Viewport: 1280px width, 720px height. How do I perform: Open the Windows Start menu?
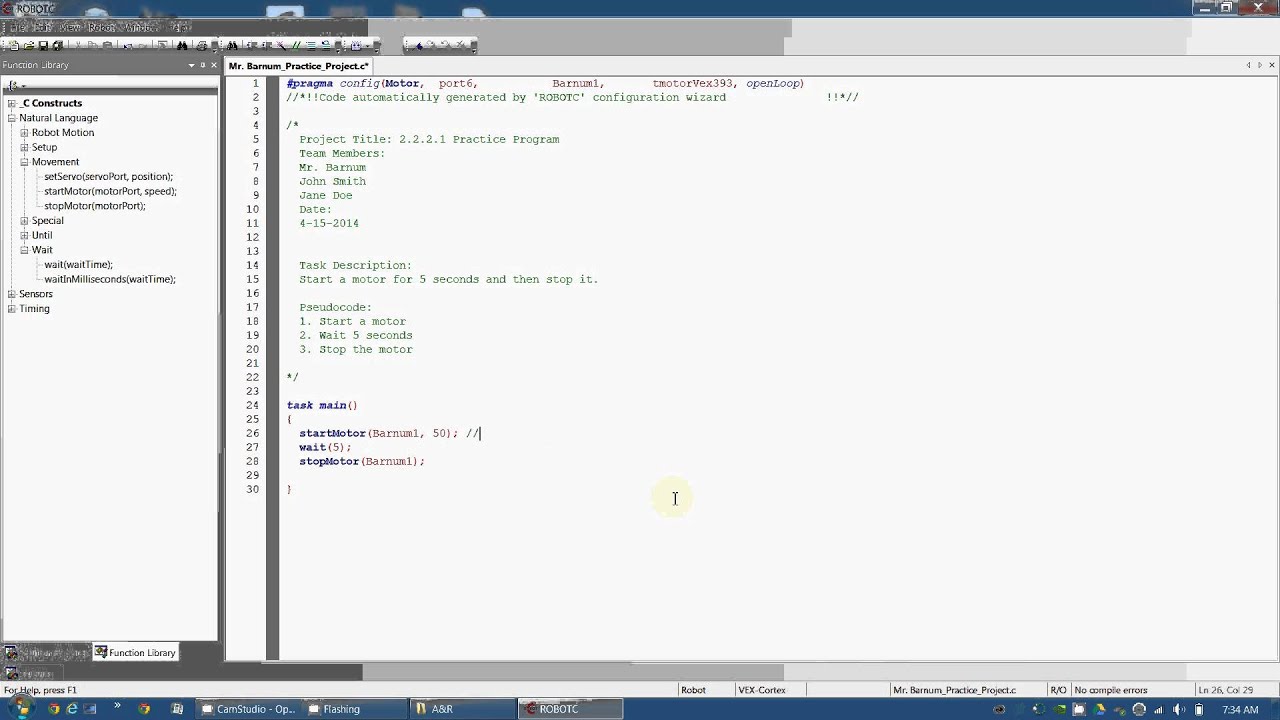click(21, 709)
